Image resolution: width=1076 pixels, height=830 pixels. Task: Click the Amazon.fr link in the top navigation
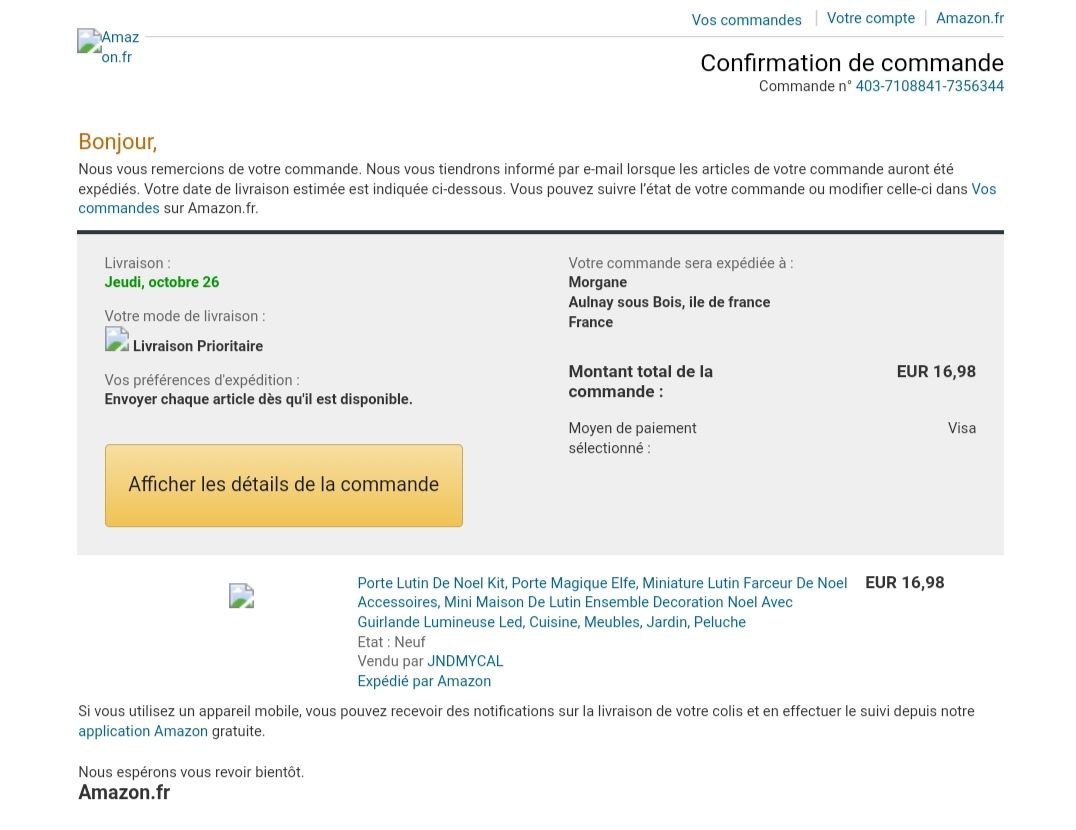969,18
